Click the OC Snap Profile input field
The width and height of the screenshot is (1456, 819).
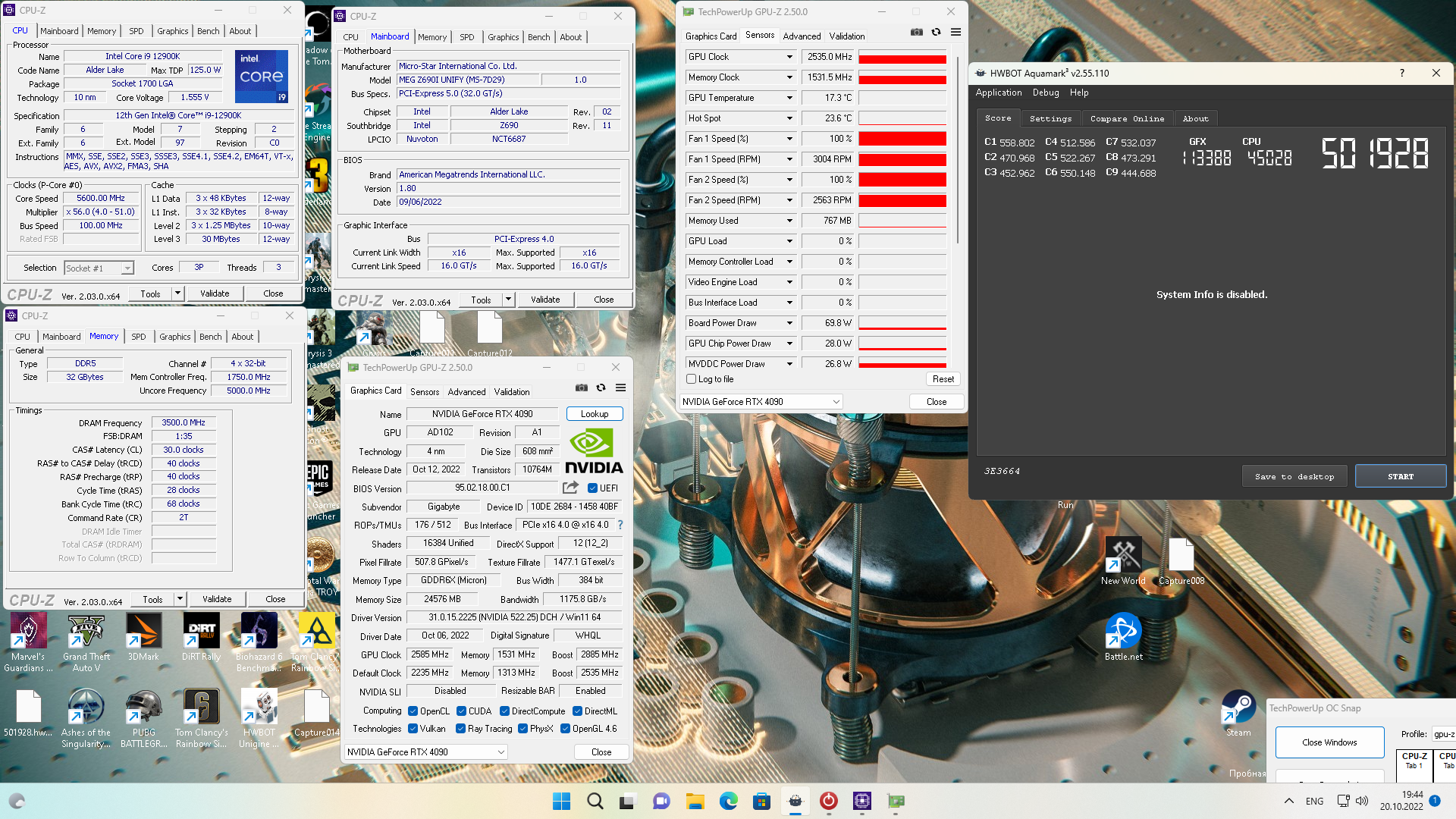1443,734
